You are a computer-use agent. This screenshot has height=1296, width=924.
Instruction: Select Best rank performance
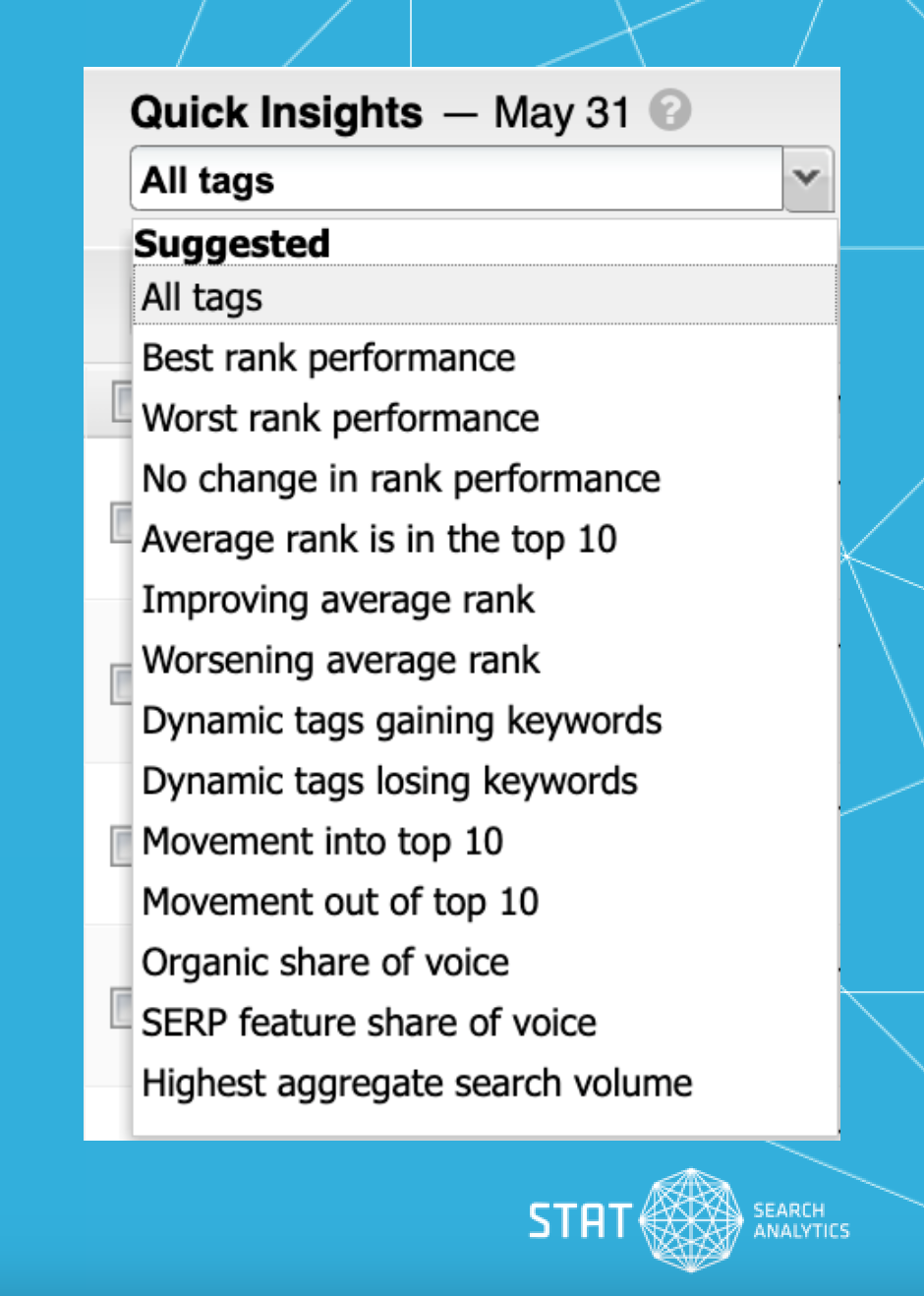coord(327,357)
